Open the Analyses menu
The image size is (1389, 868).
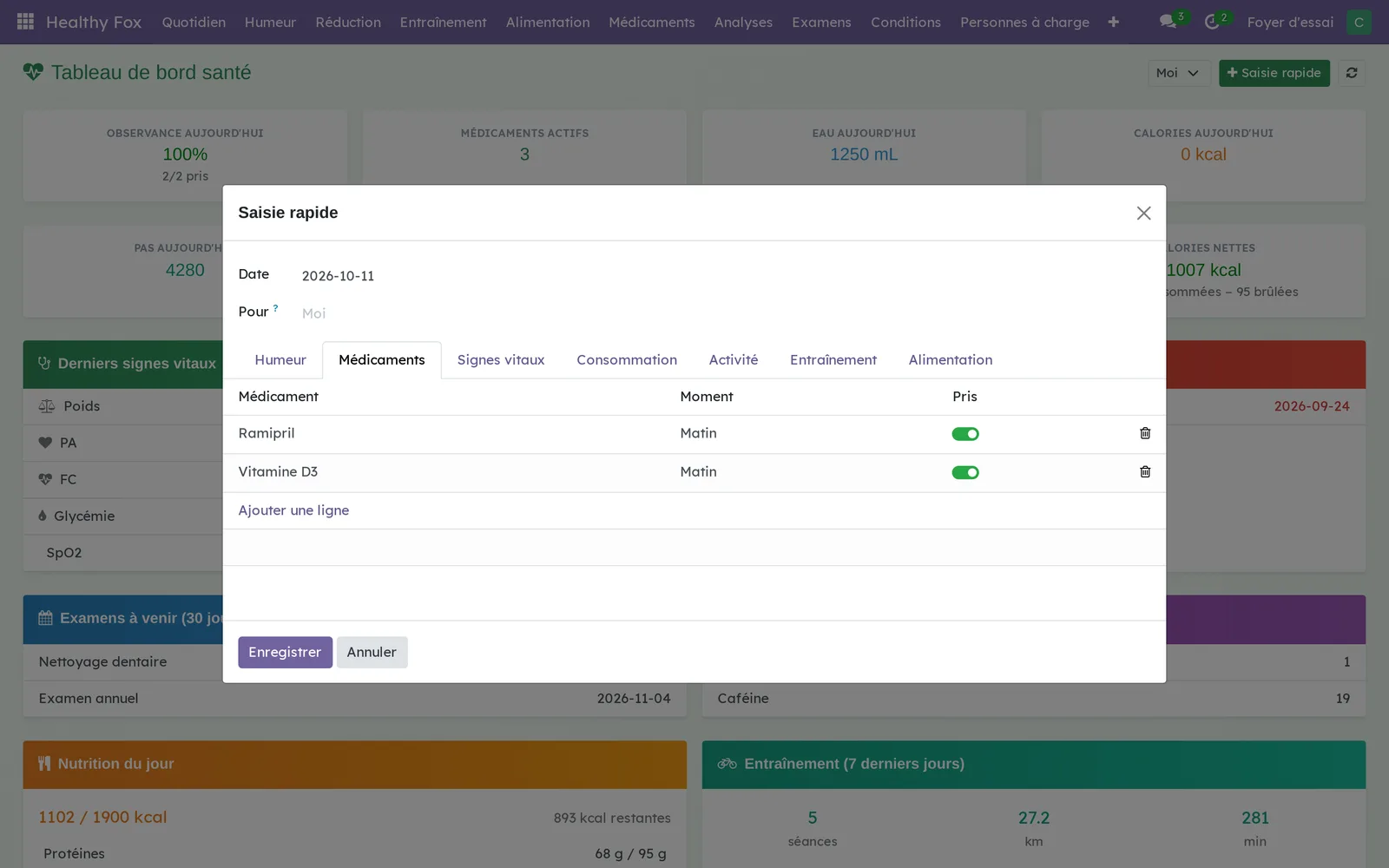click(x=743, y=22)
